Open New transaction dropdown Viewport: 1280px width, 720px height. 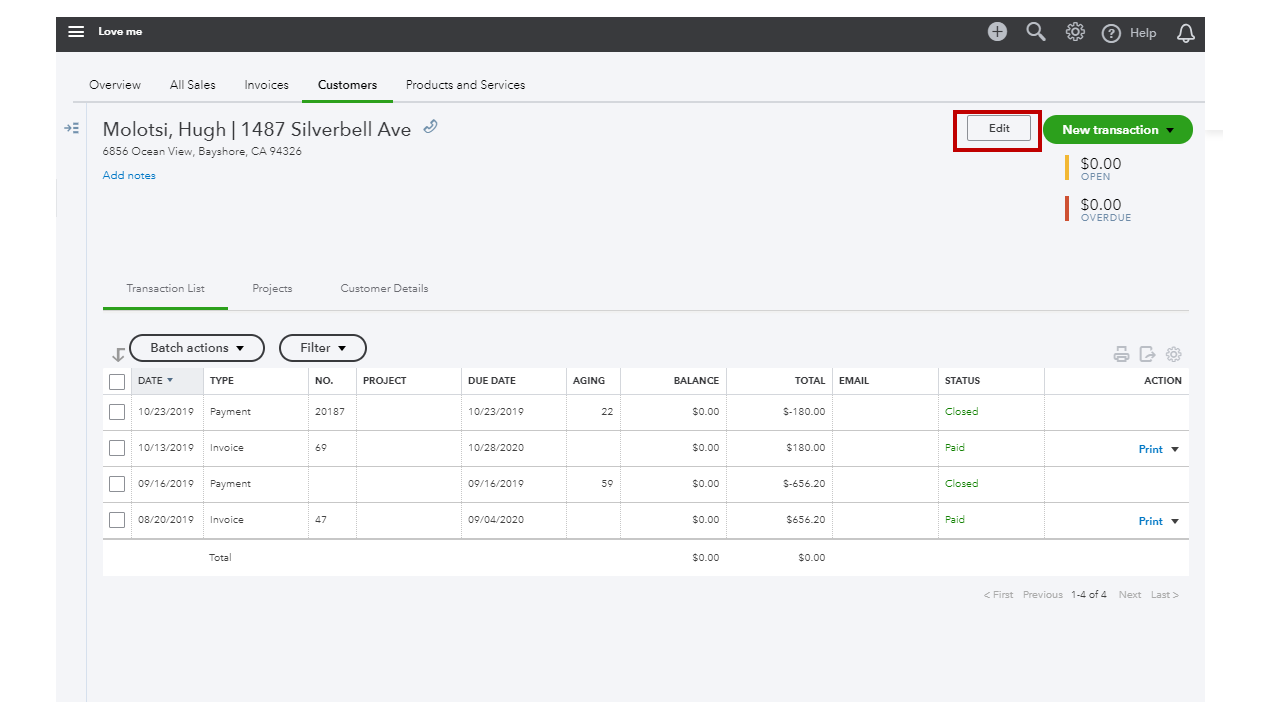click(1118, 130)
